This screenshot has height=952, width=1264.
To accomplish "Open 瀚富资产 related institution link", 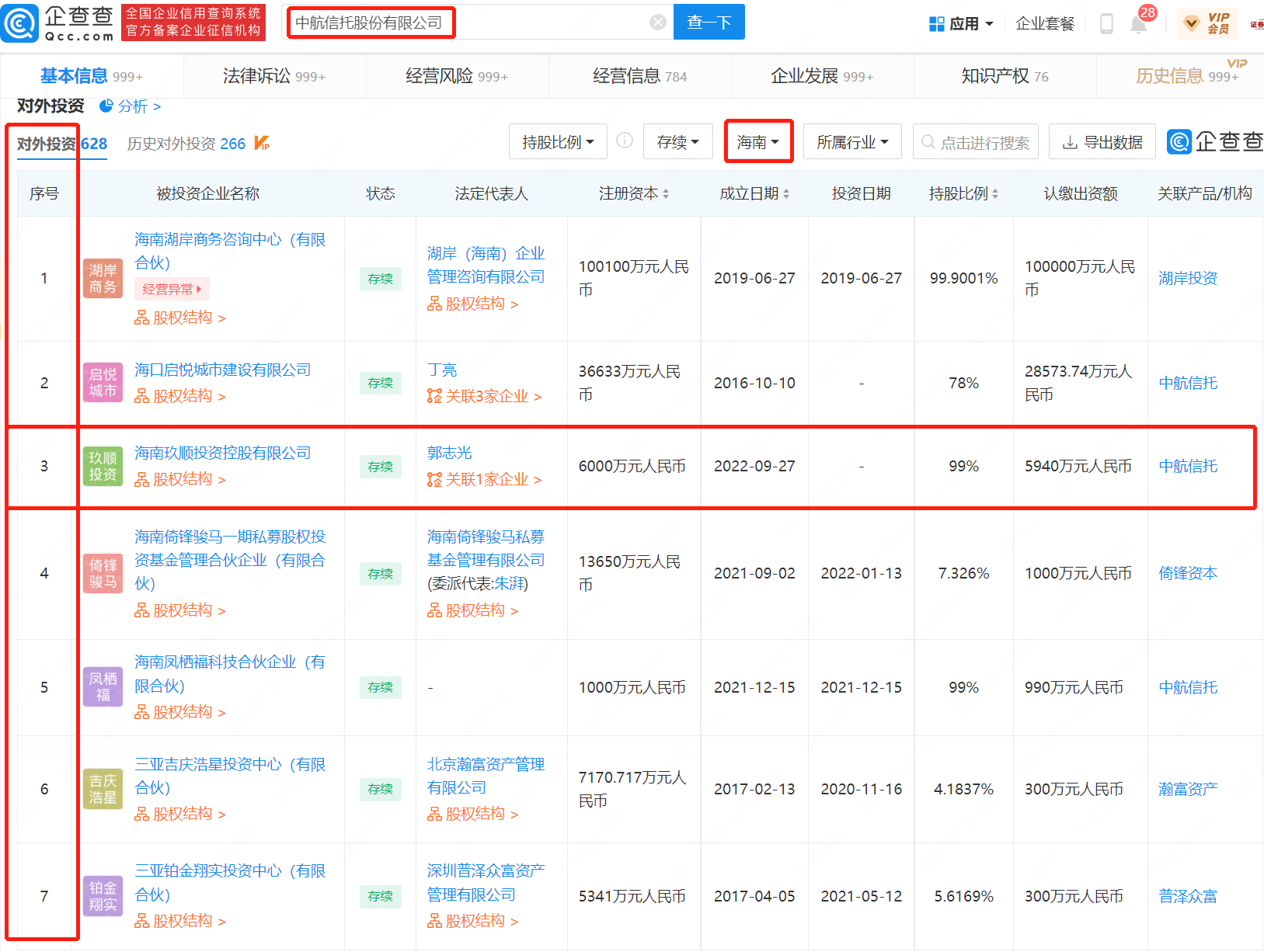I will pos(1188,789).
